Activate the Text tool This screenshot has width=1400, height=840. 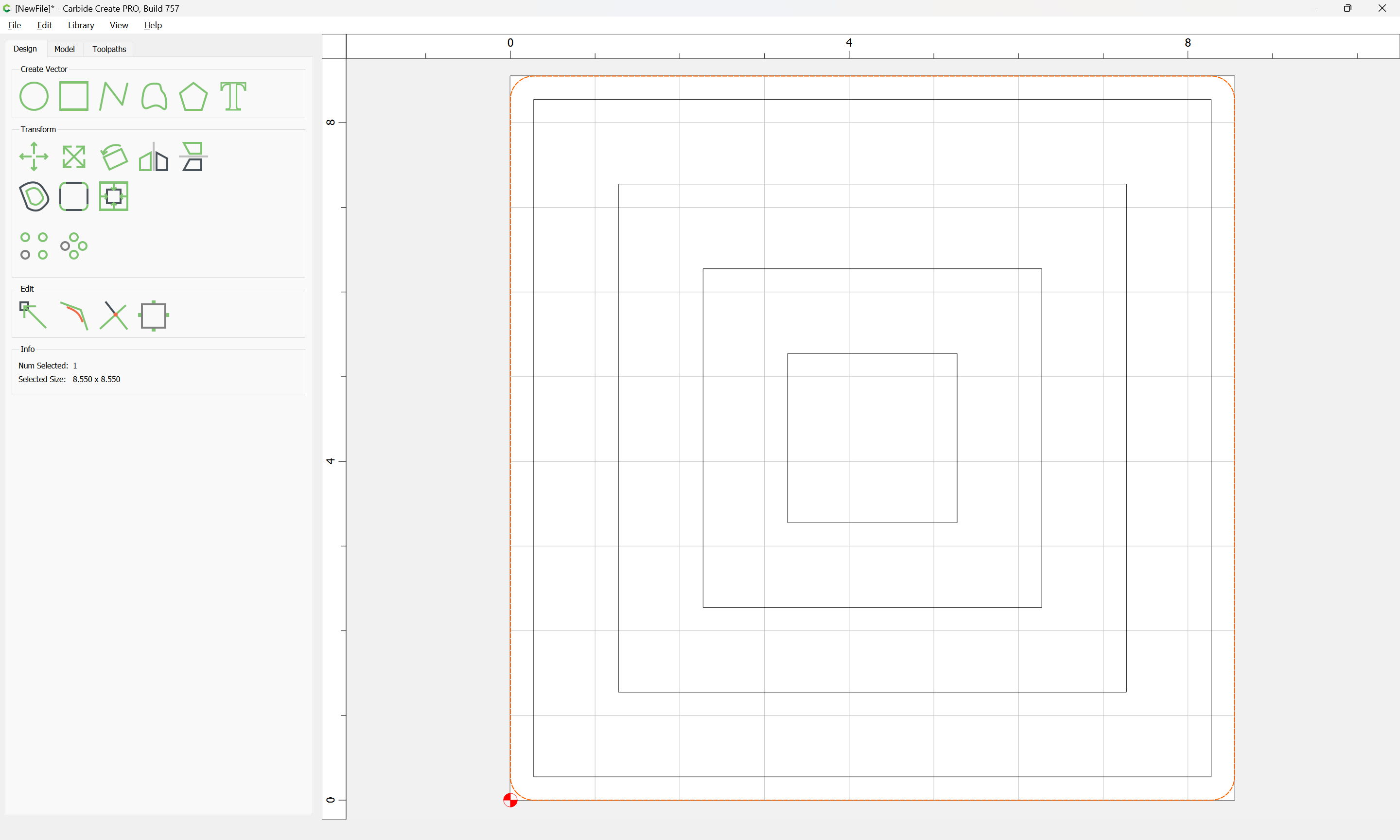[x=233, y=96]
